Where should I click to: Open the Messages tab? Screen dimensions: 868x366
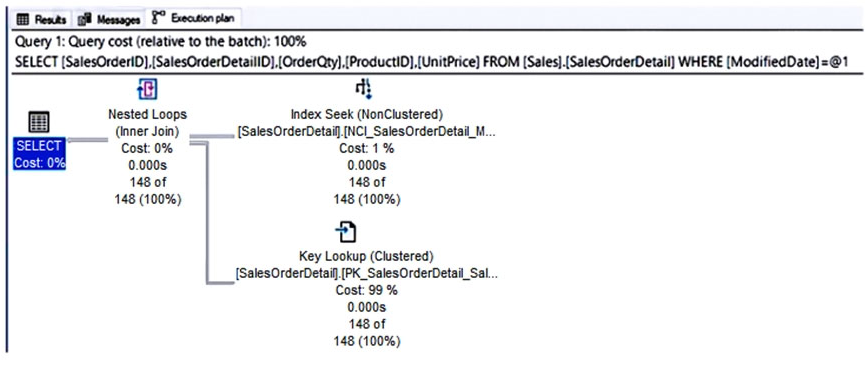pyautogui.click(x=109, y=19)
